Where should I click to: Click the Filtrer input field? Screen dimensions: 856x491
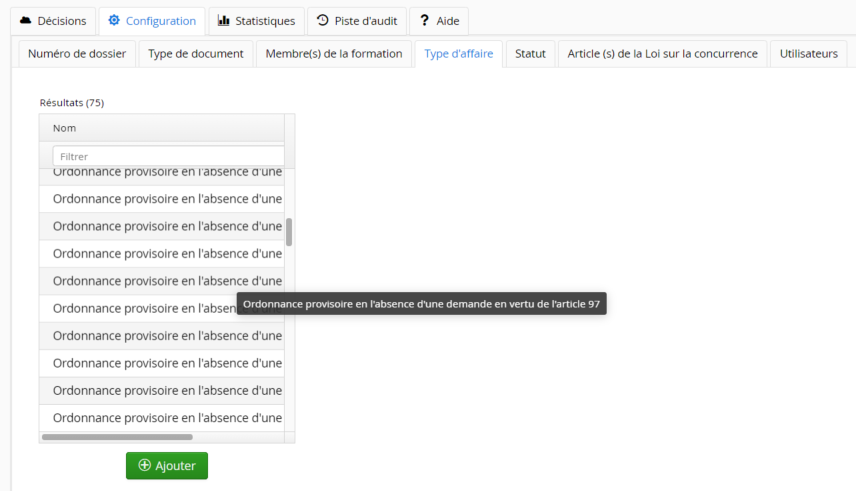(168, 157)
